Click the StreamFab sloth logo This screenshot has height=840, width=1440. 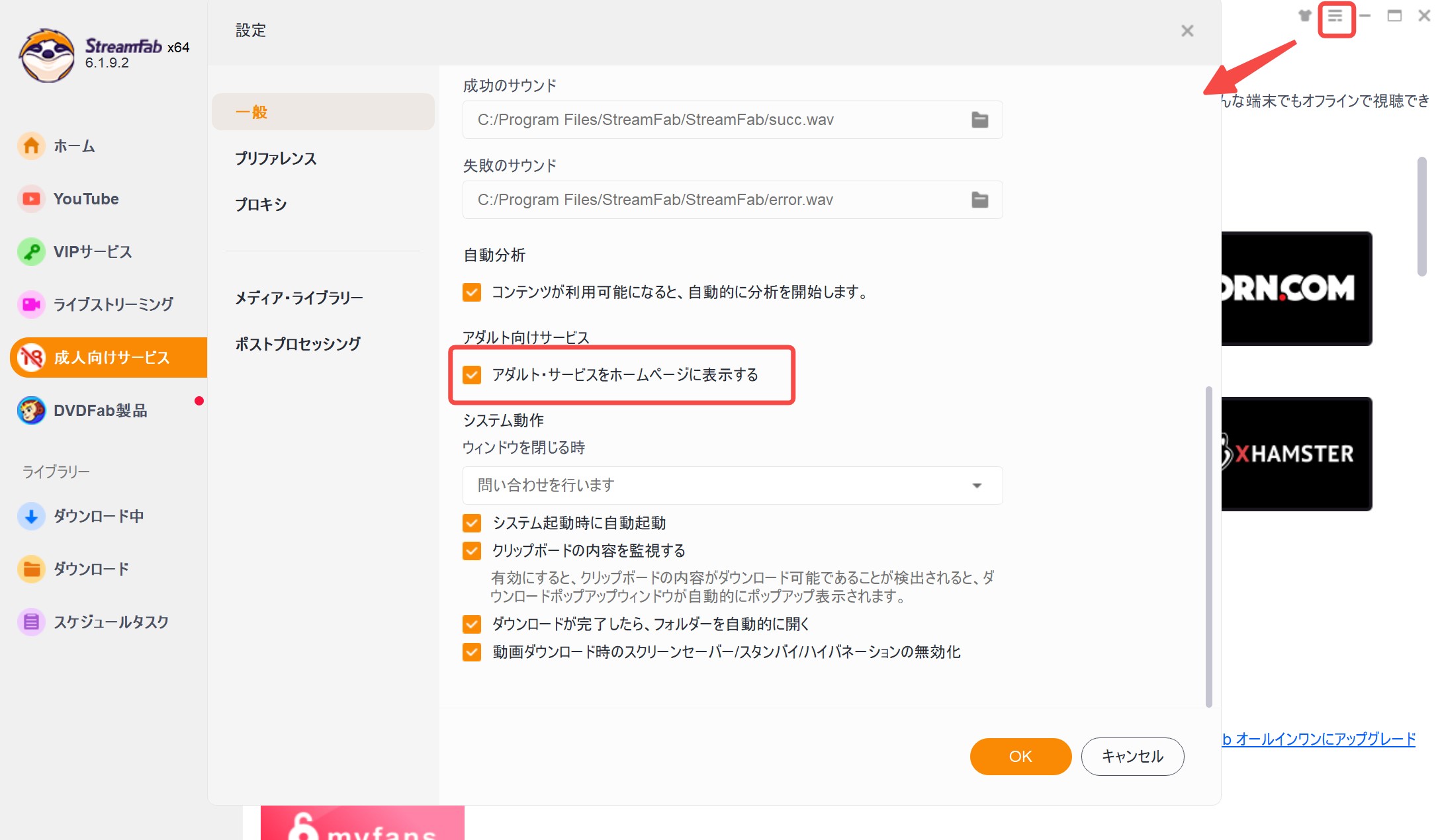click(x=46, y=56)
